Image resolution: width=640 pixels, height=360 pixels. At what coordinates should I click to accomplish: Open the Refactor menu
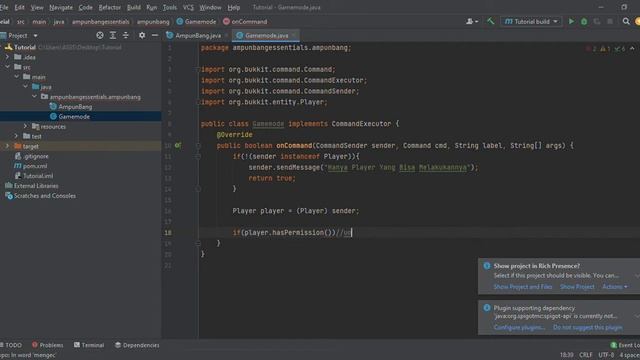coord(109,7)
